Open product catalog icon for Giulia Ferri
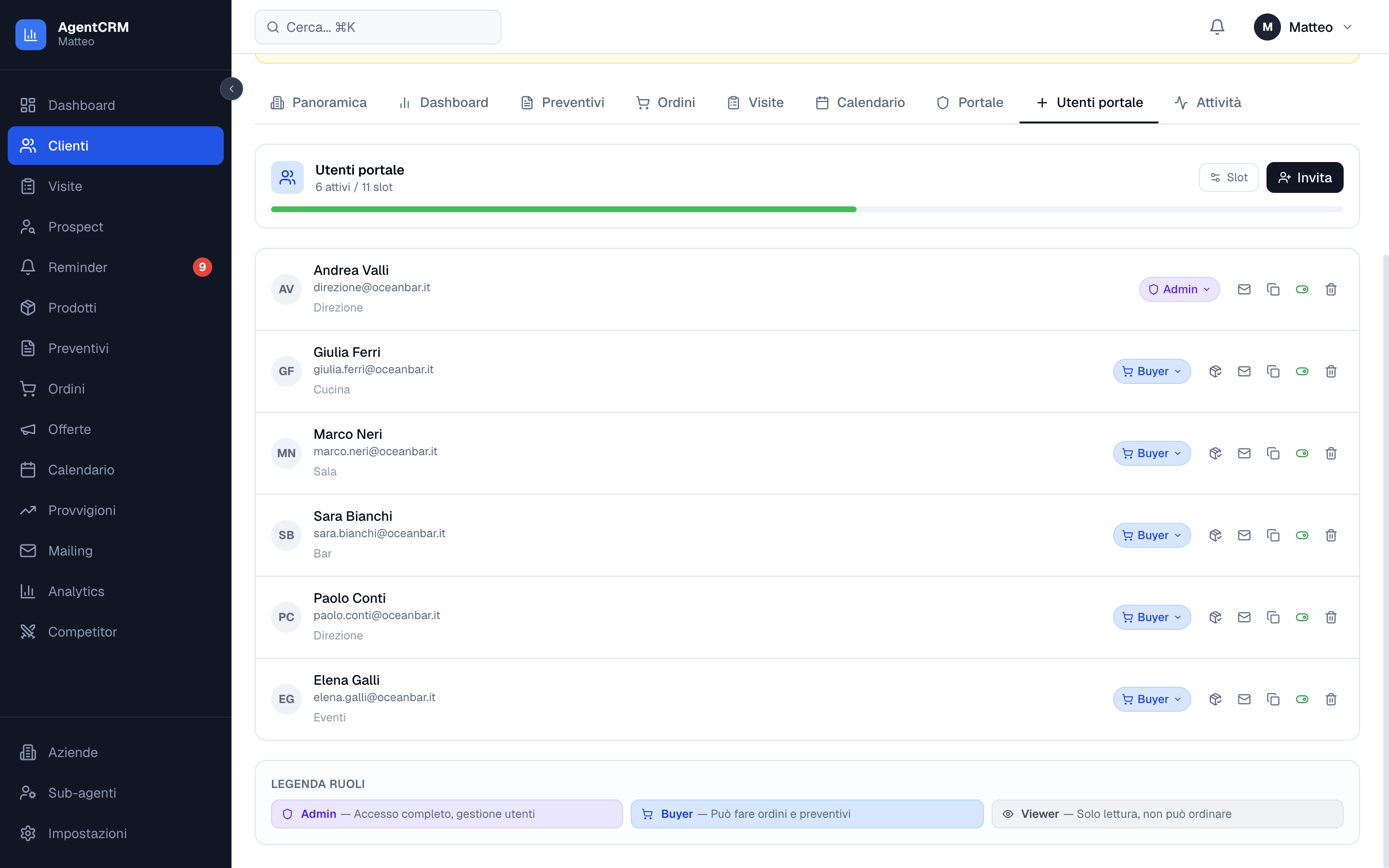Screen dimensions: 1389x868 1215,371
